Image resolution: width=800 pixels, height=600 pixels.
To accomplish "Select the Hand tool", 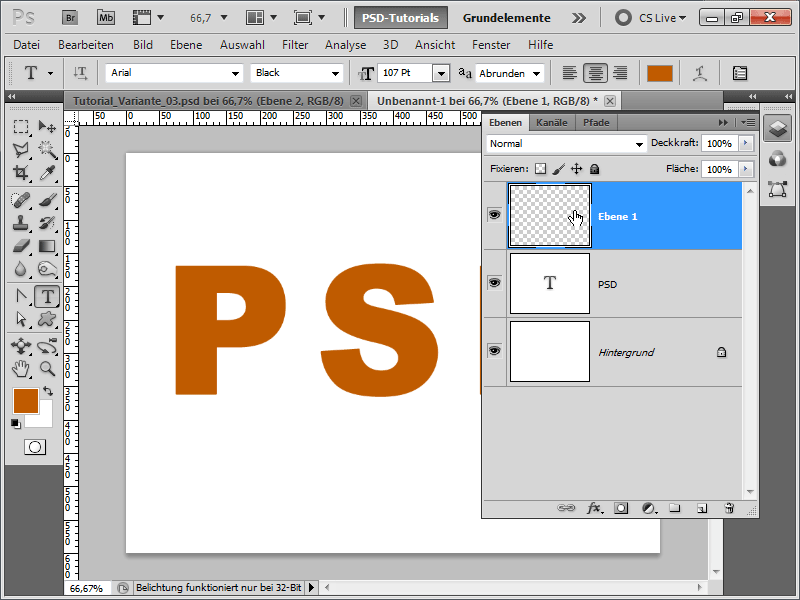I will pos(21,369).
